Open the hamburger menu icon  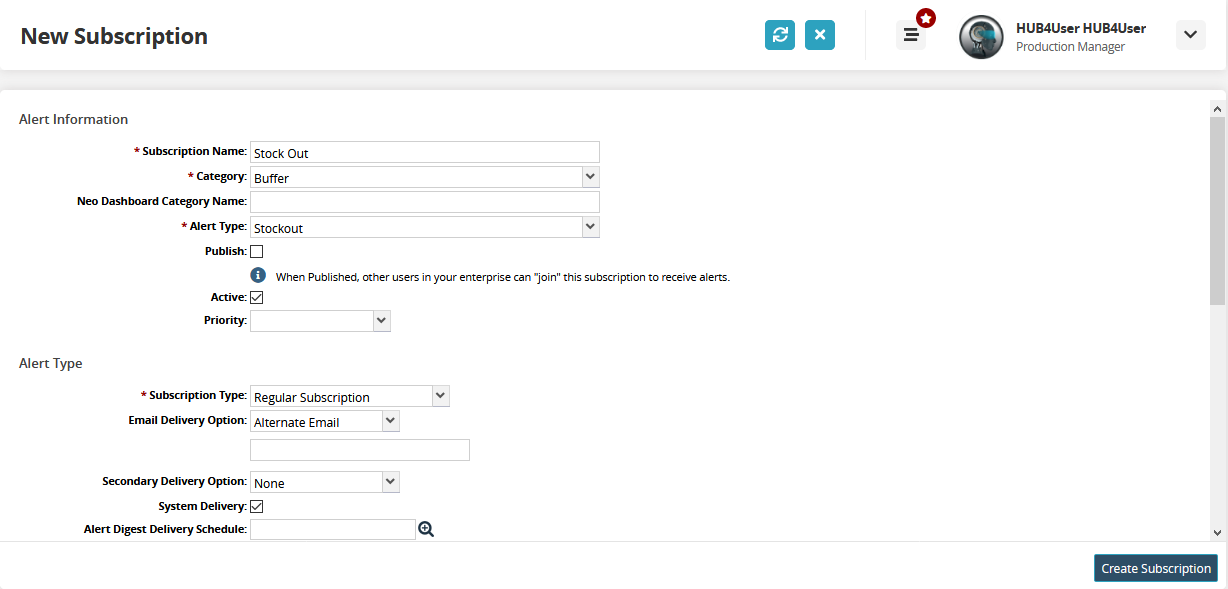tap(910, 35)
